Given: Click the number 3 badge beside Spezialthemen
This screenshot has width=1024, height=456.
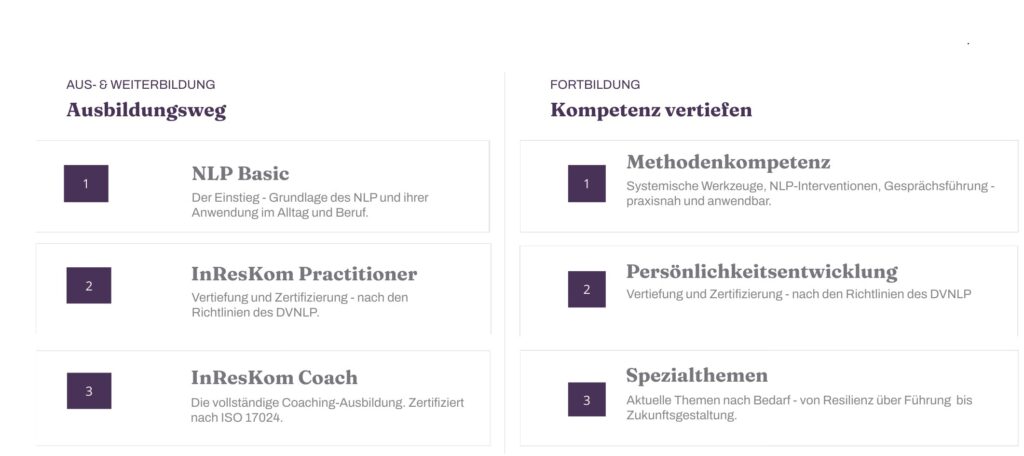Looking at the screenshot, I should [x=586, y=399].
